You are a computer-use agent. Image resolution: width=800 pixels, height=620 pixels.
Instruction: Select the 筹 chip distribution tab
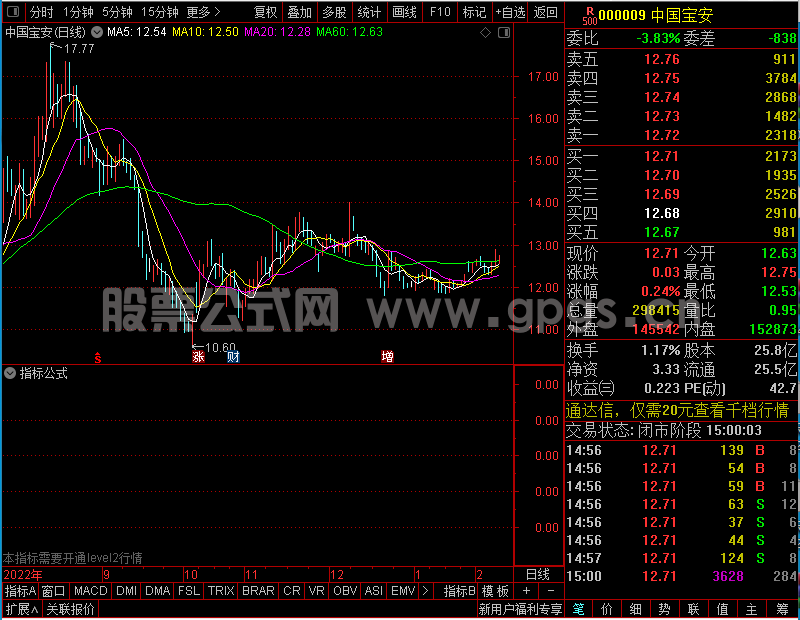point(783,609)
